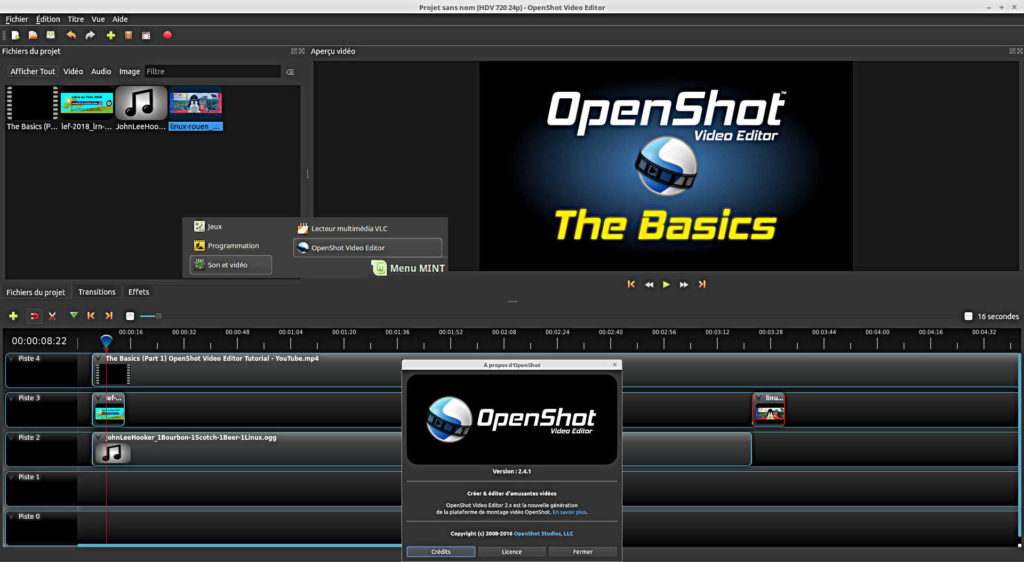The image size is (1024, 562).
Task: Undo the last action via toolbar arrow
Action: pos(71,35)
